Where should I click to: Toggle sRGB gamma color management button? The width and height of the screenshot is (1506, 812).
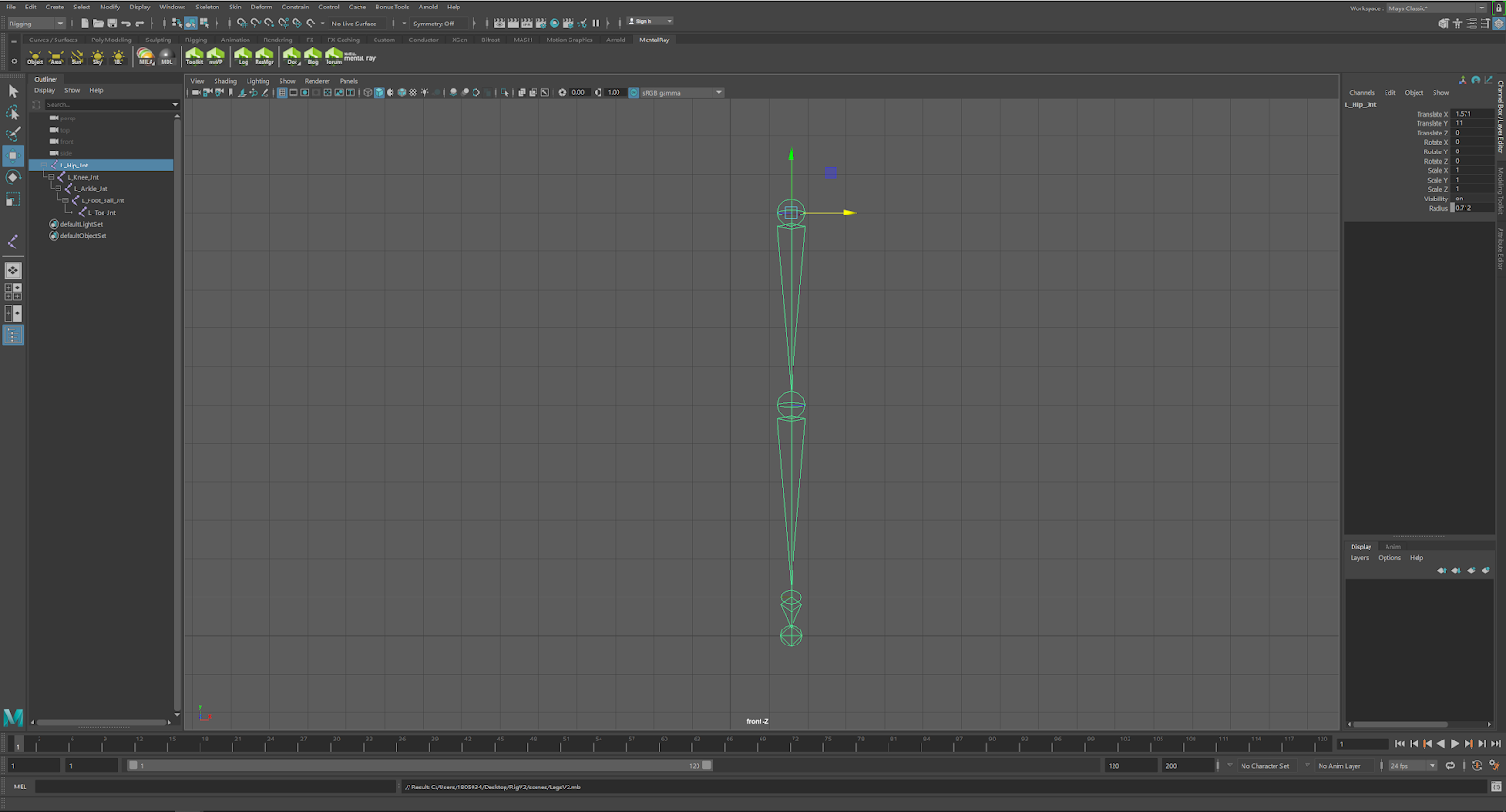click(x=633, y=92)
